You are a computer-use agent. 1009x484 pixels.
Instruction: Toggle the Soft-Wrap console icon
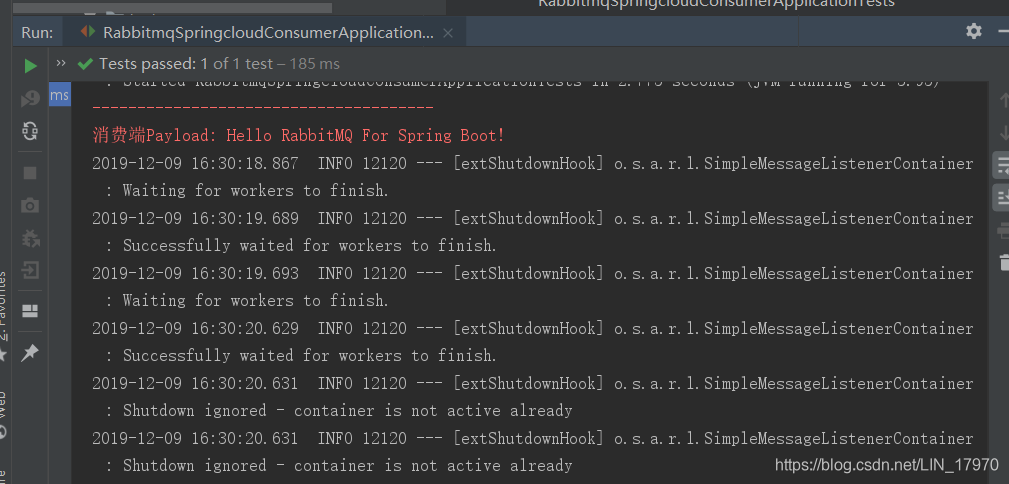pyautogui.click(x=1003, y=165)
